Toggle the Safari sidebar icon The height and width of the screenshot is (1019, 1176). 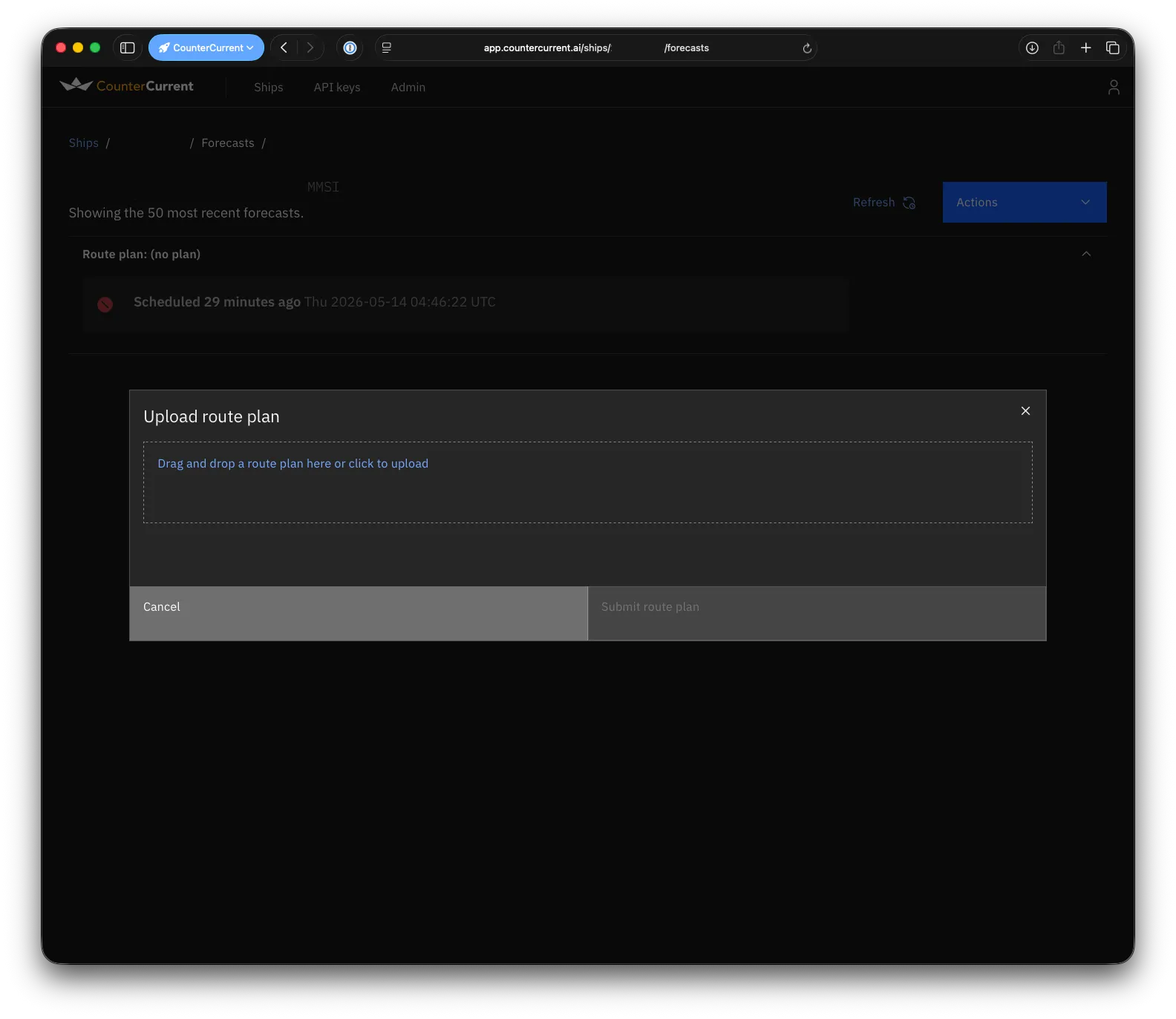(128, 47)
